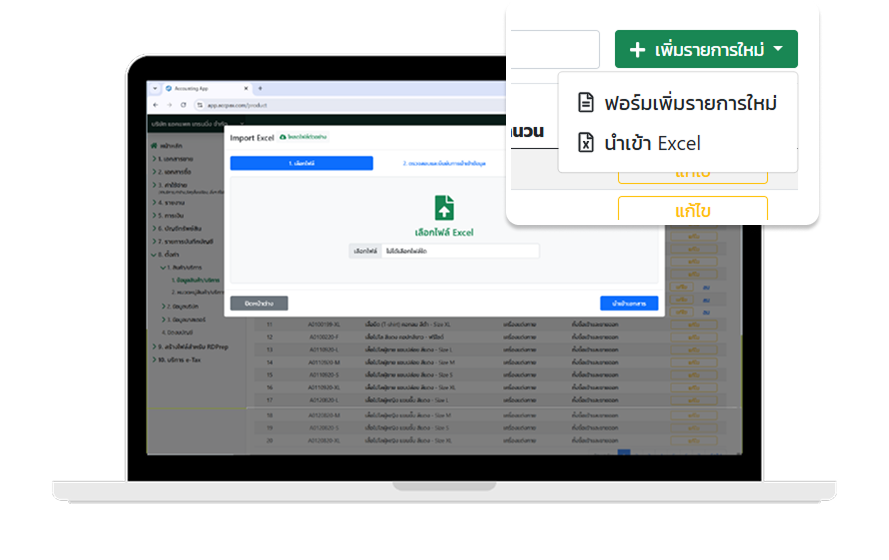Click the แก้ไข edit button in row 11
This screenshot has width=889, height=560.
694,325
